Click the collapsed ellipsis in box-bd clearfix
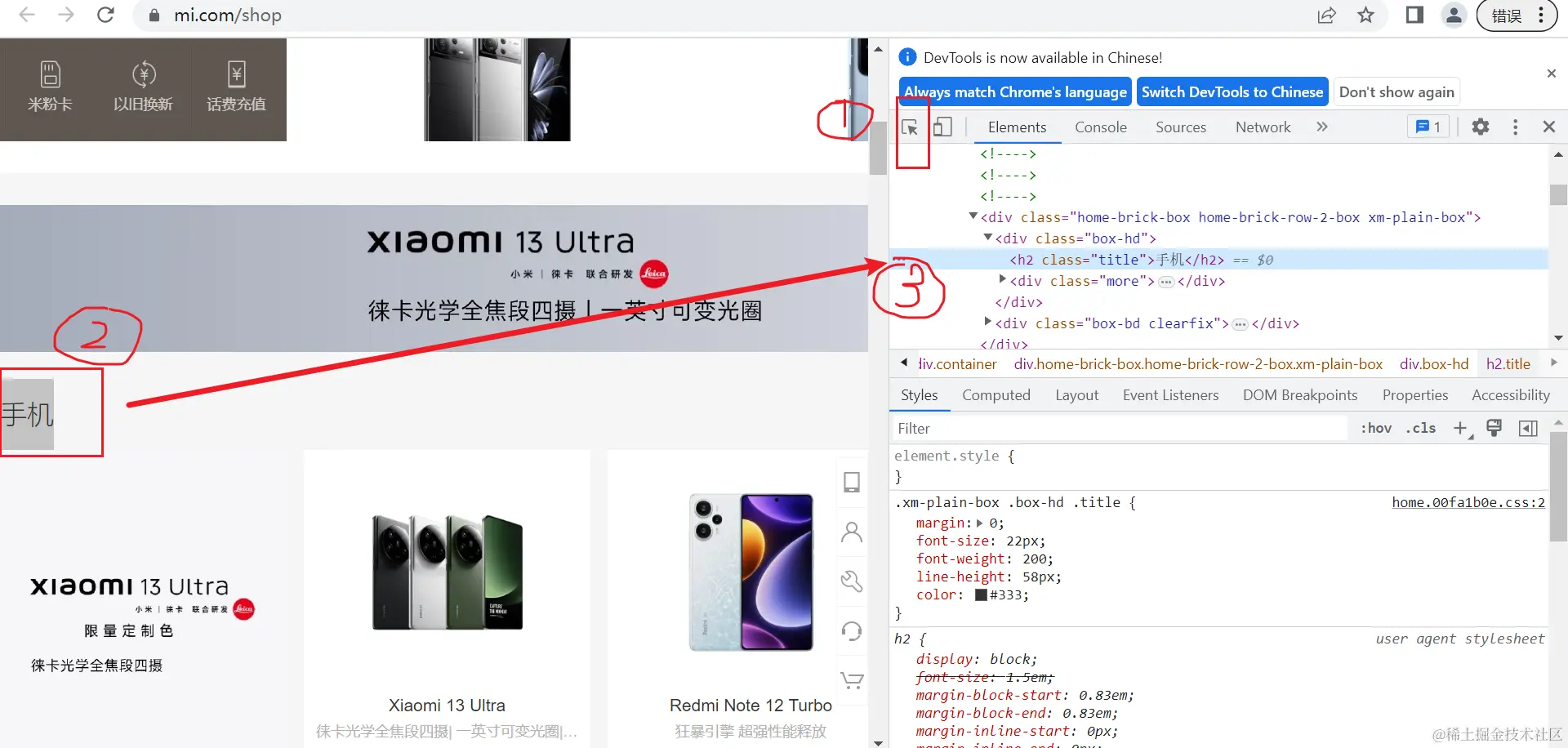This screenshot has height=748, width=1568. click(1240, 324)
